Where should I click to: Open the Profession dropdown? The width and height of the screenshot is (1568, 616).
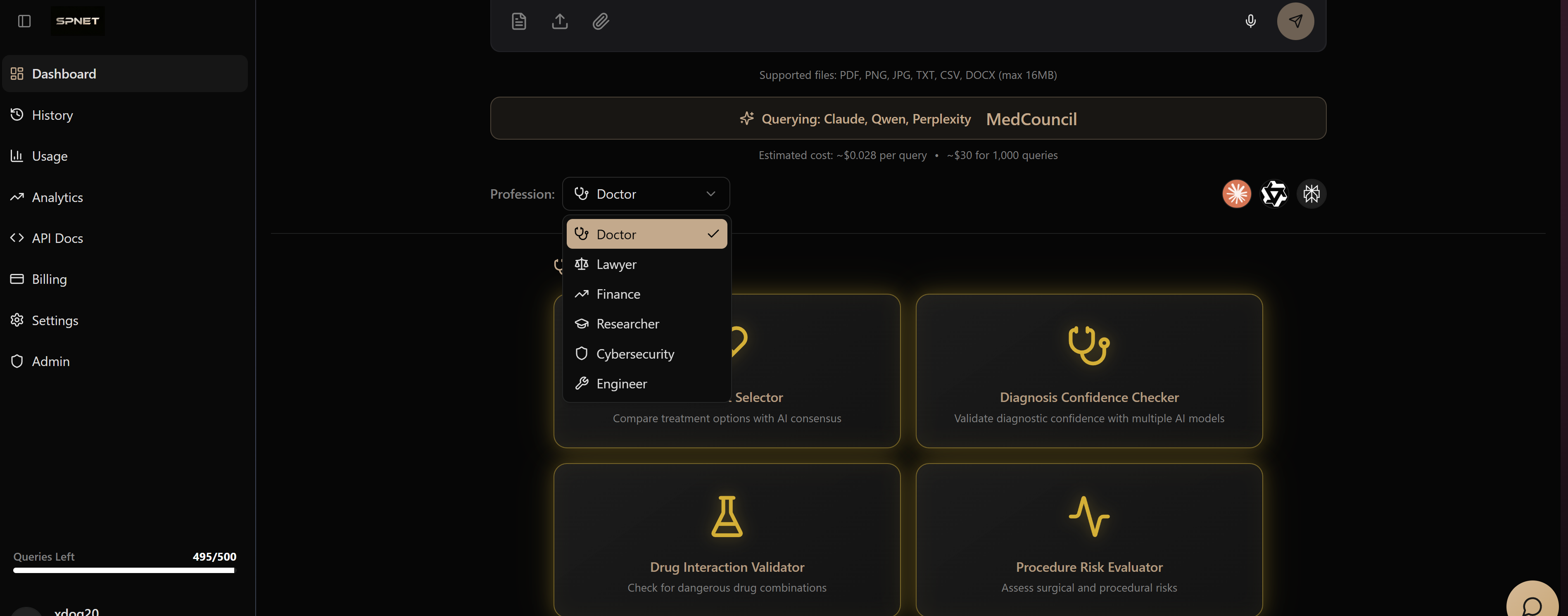(x=645, y=194)
